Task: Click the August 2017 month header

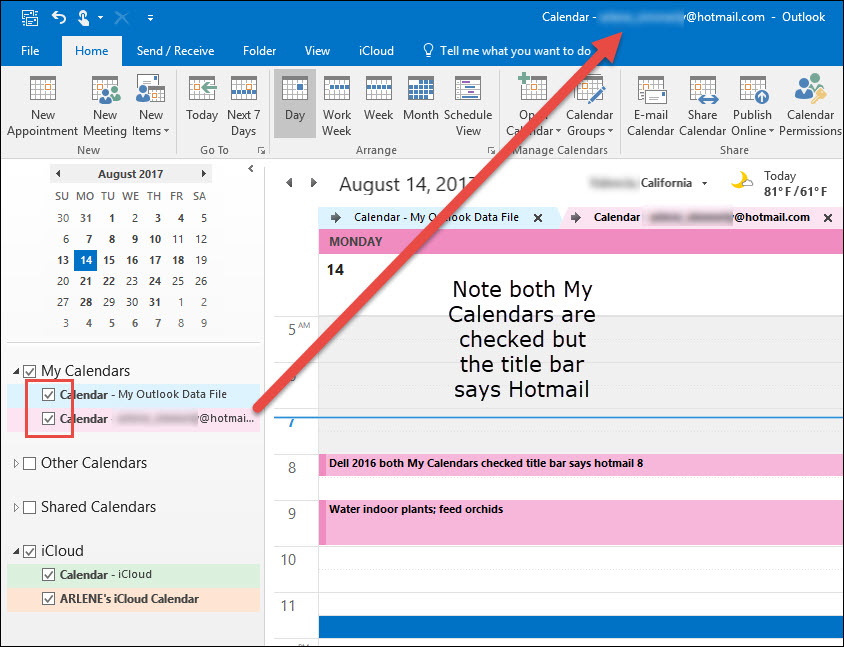Action: click(130, 174)
